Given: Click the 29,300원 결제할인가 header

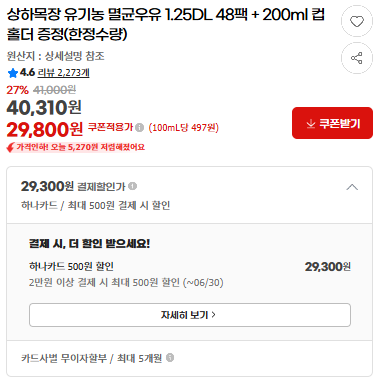Looking at the screenshot, I should [x=73, y=186].
